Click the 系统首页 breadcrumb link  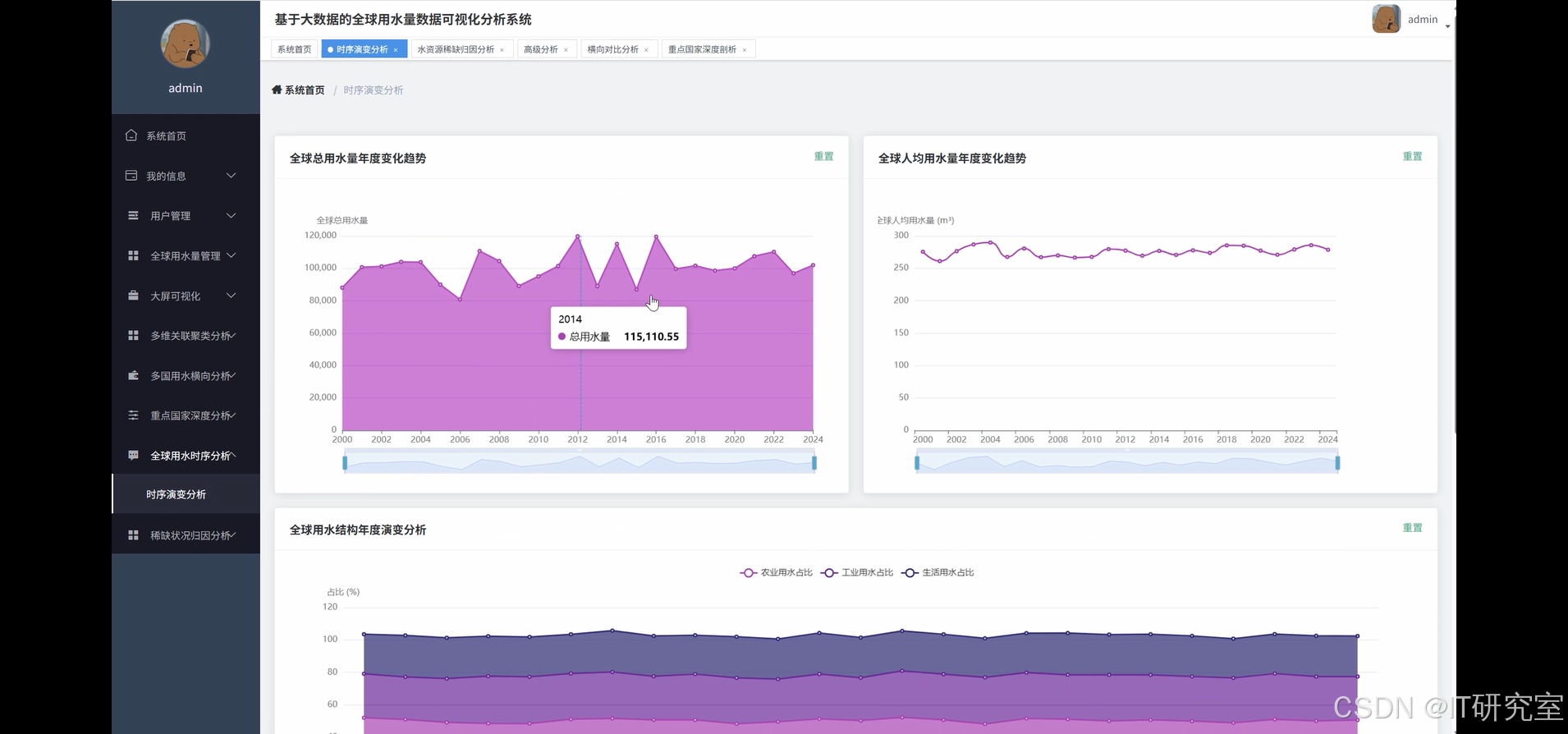(x=305, y=90)
